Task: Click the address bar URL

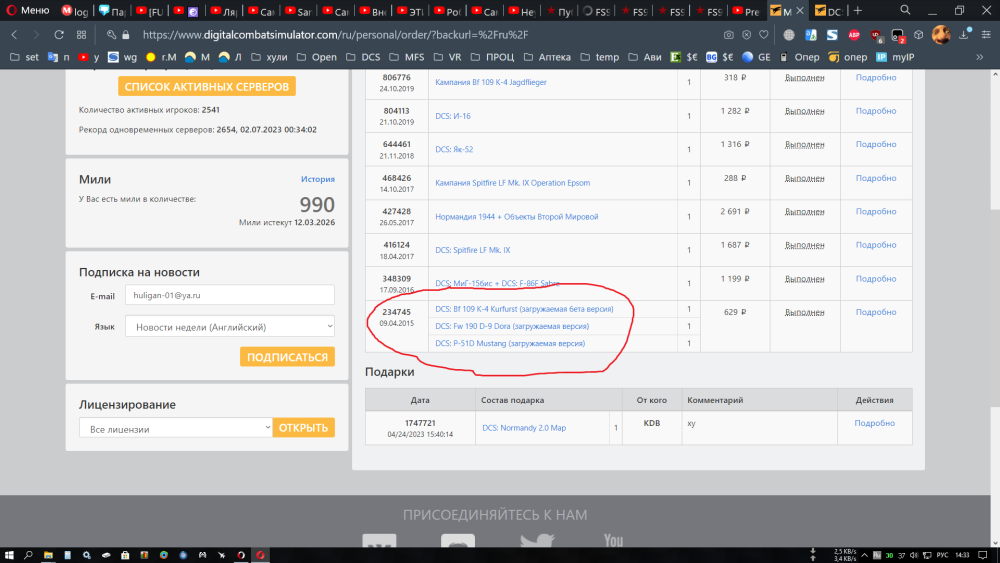Action: pos(335,35)
